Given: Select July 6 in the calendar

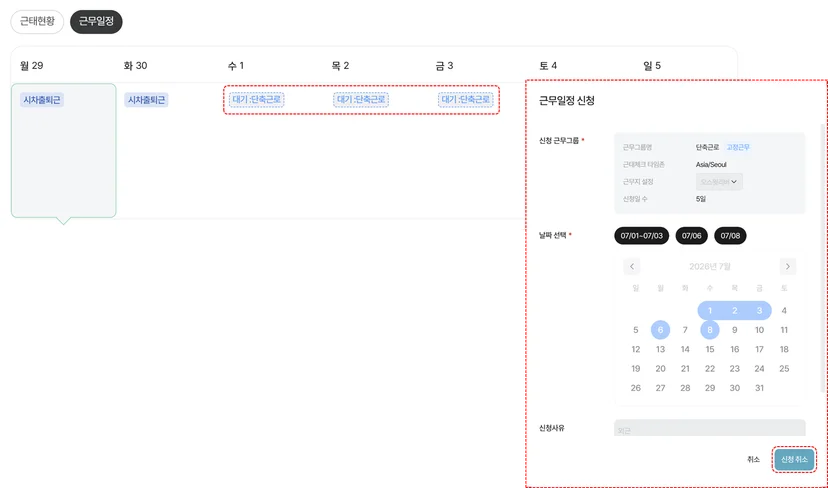Looking at the screenshot, I should pos(660,330).
